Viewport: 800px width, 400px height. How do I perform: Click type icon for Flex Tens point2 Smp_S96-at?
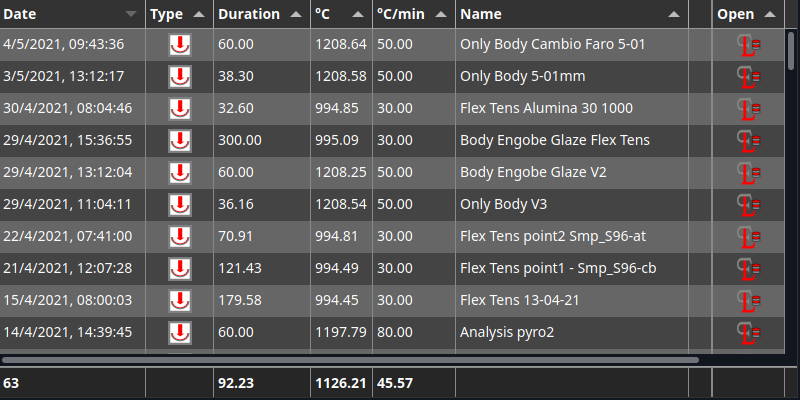[180, 237]
